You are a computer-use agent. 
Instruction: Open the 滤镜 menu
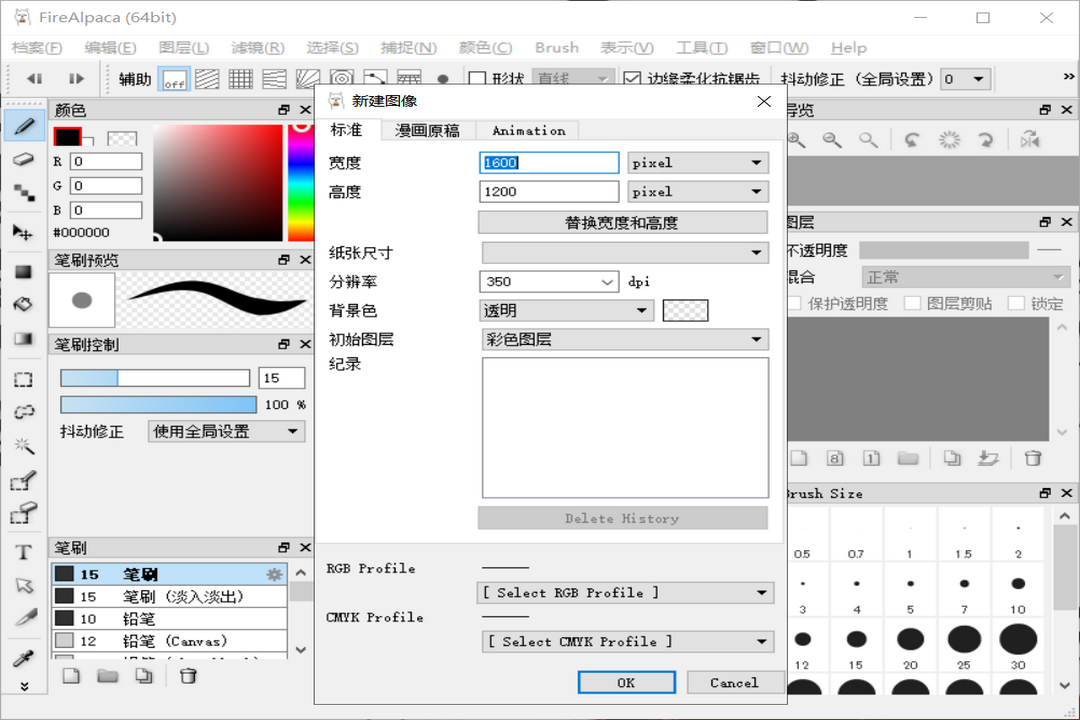click(256, 47)
